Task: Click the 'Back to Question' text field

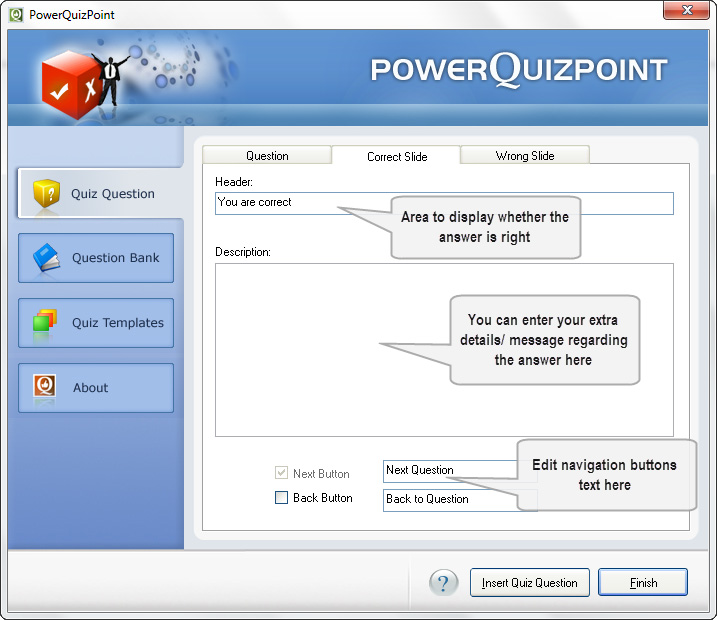Action: tap(445, 499)
